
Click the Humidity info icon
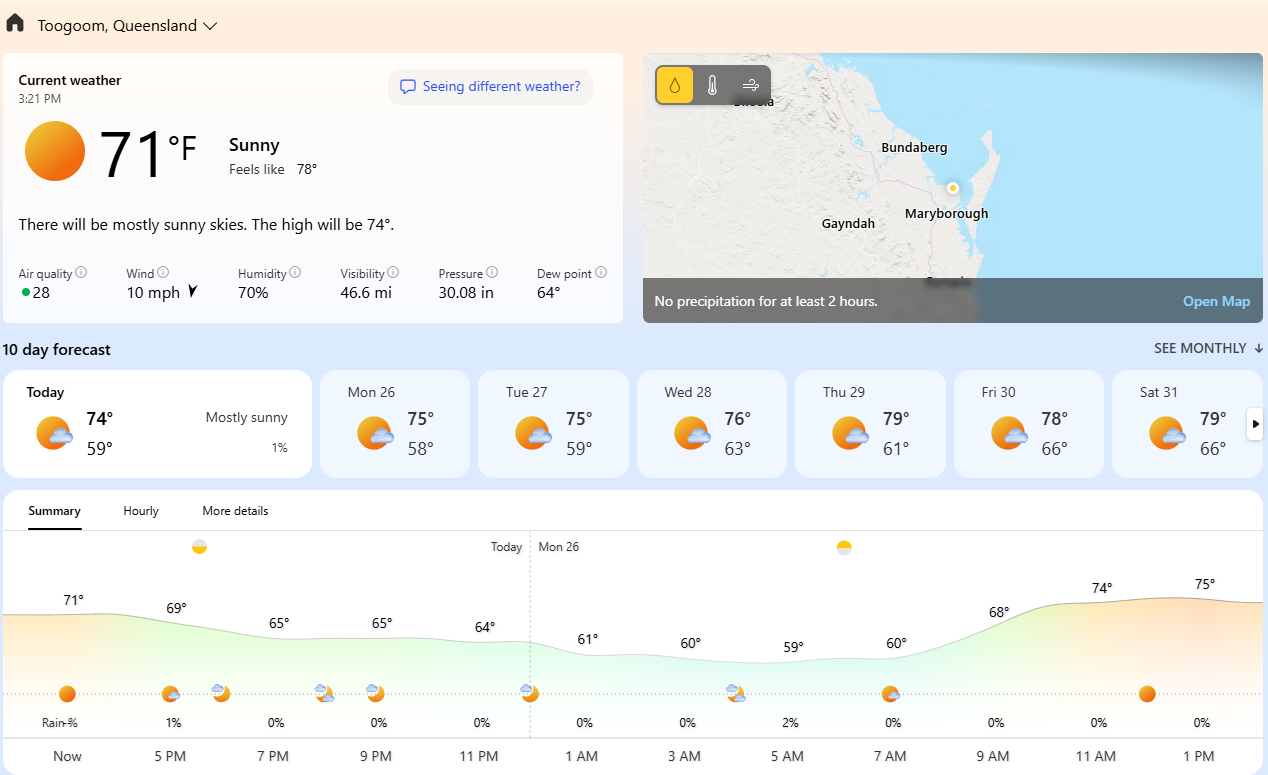[295, 272]
